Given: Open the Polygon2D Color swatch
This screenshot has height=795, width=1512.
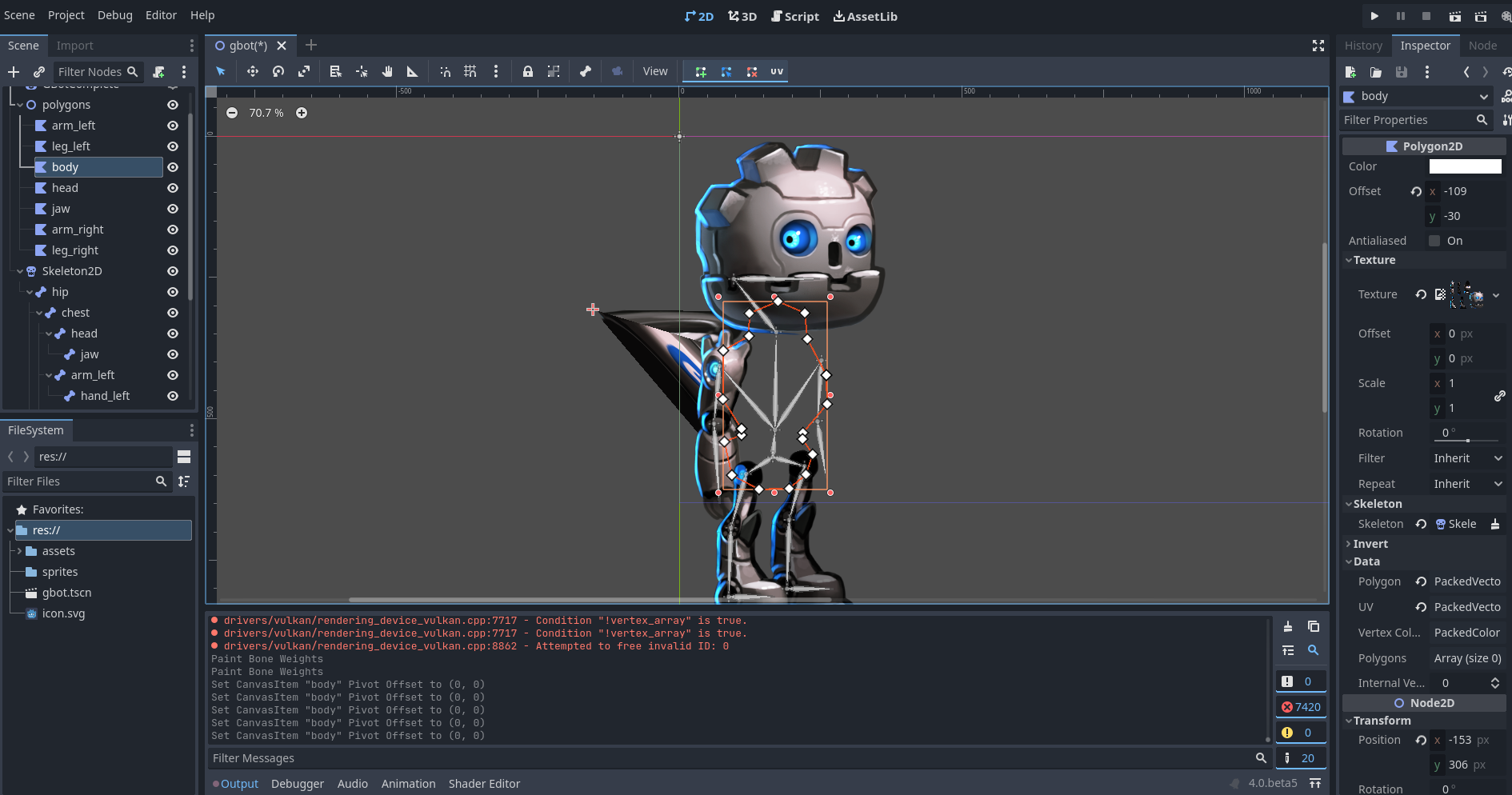Looking at the screenshot, I should [1466, 166].
